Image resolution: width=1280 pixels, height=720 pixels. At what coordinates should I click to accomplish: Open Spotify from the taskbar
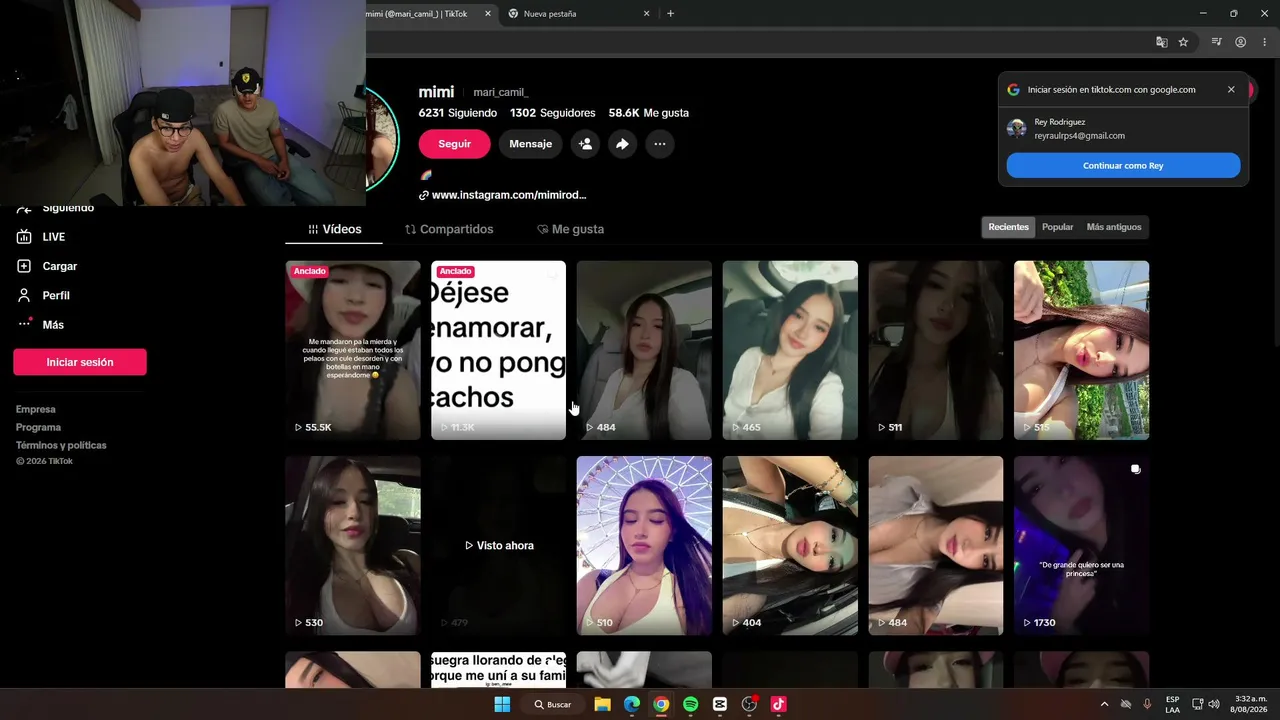pyautogui.click(x=690, y=704)
